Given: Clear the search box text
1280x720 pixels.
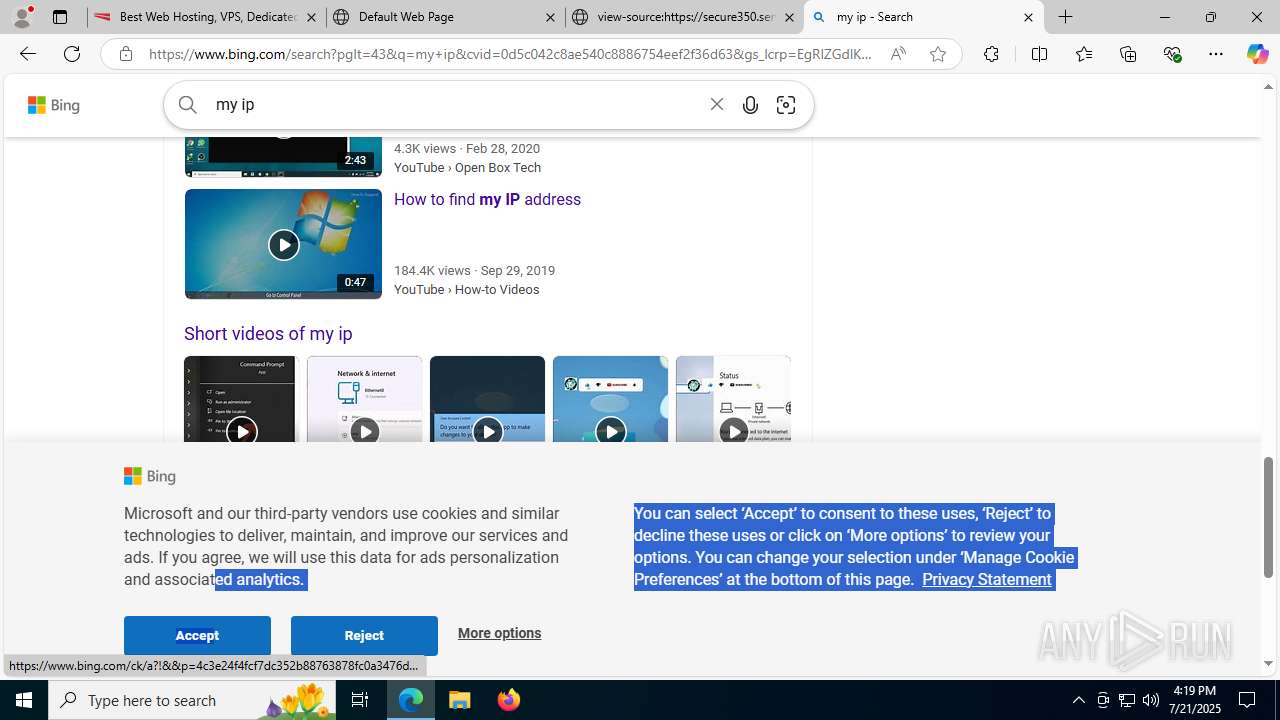Looking at the screenshot, I should coord(716,104).
